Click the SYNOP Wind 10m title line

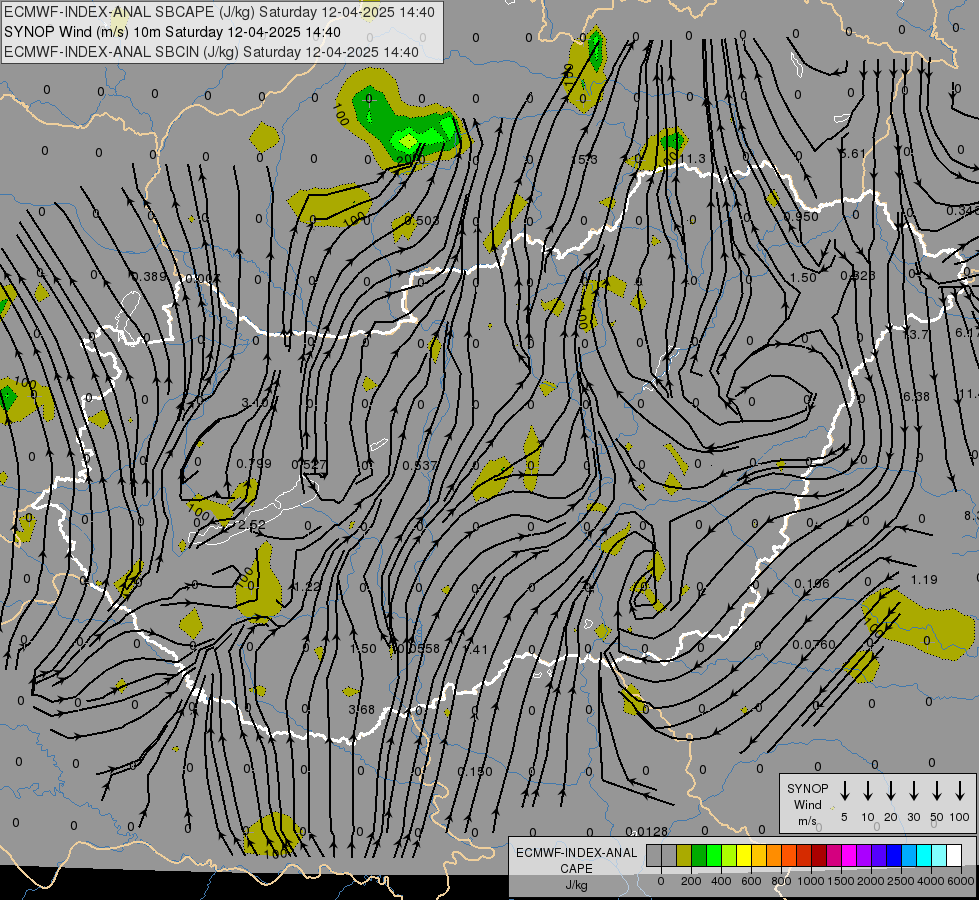tap(172, 32)
